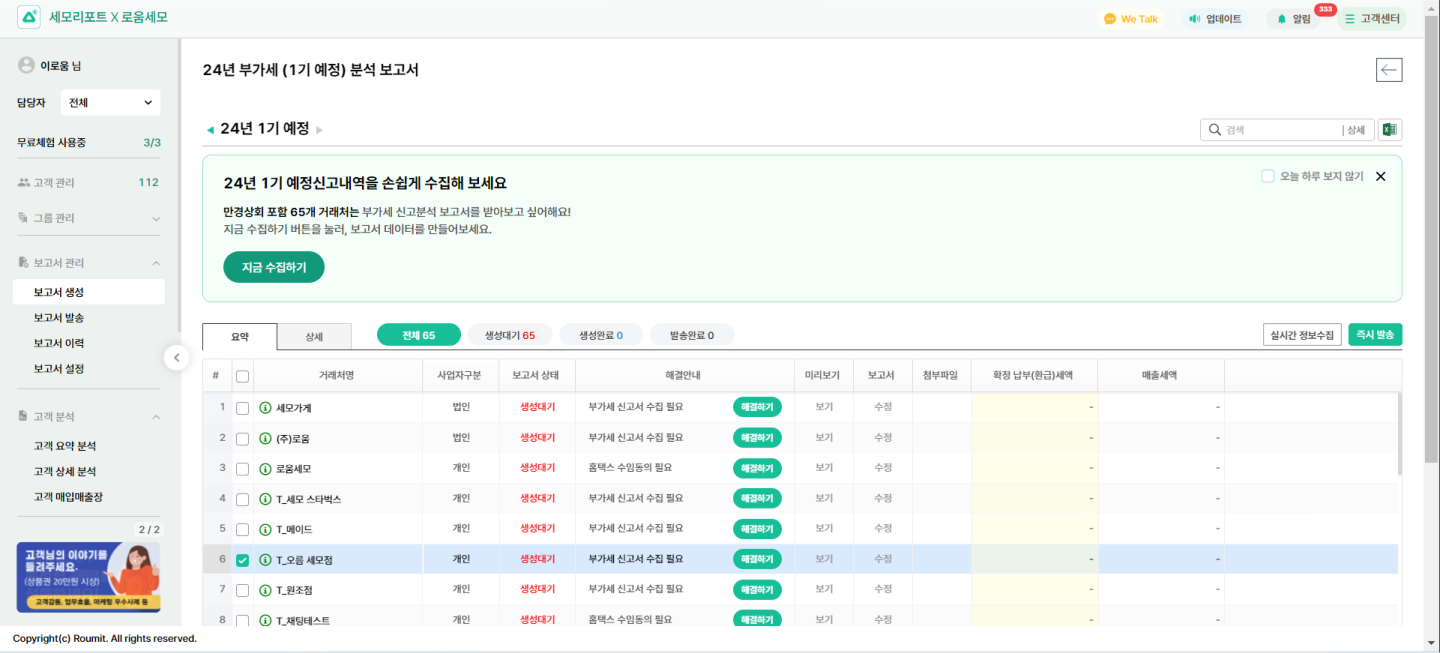1440x653 pixels.
Task: Click the back arrow icon
Action: coord(1389,70)
